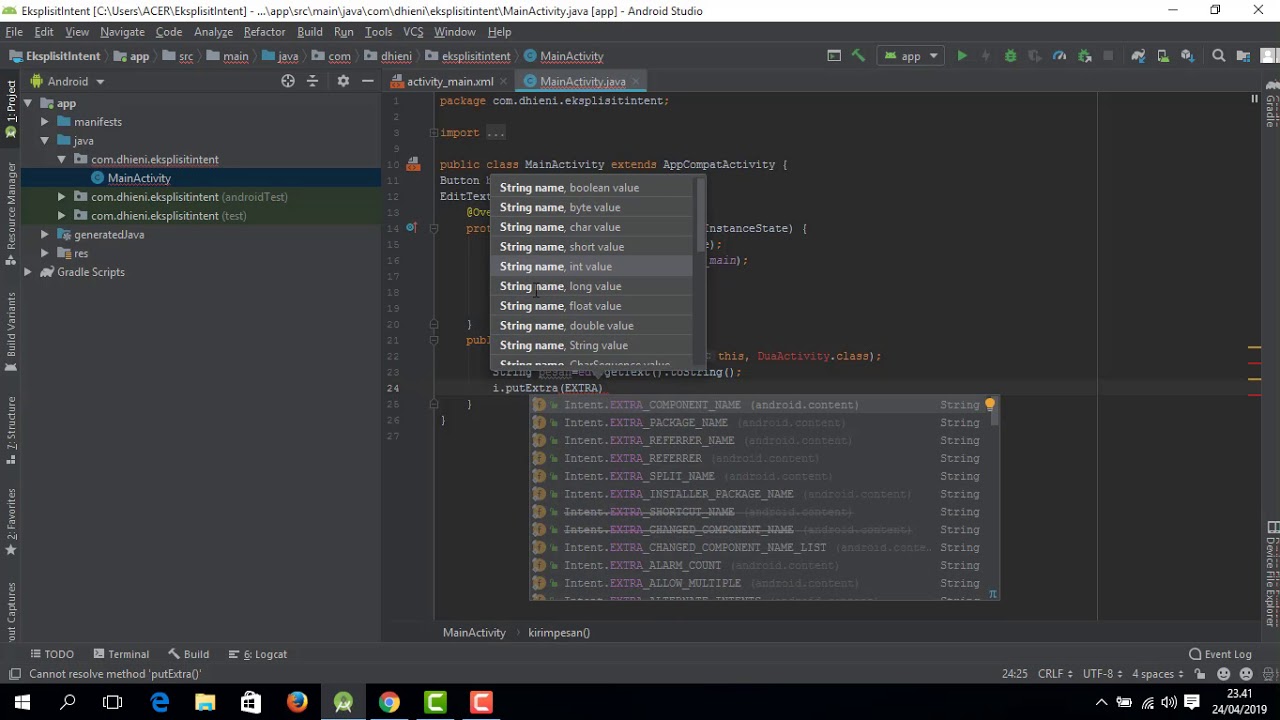Sync project with Gradle files icon
1280x720 pixels.
pyautogui.click(x=1138, y=56)
